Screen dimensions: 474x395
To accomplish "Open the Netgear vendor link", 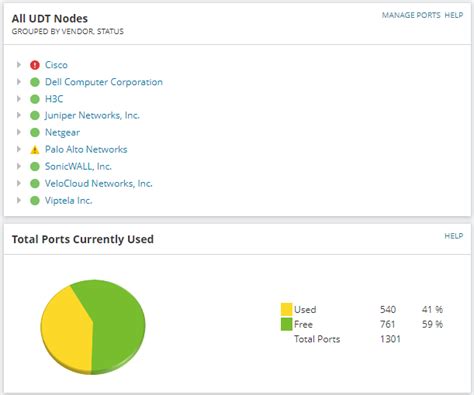I will (62, 133).
